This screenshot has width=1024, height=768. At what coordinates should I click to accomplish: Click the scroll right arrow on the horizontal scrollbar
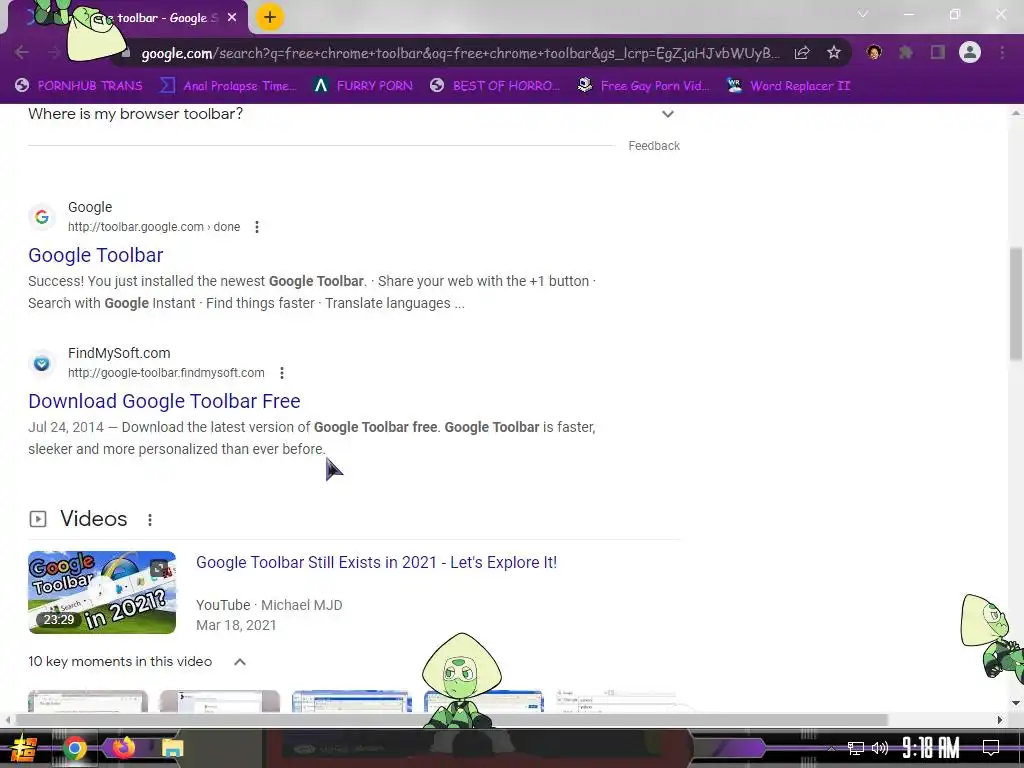point(1000,720)
